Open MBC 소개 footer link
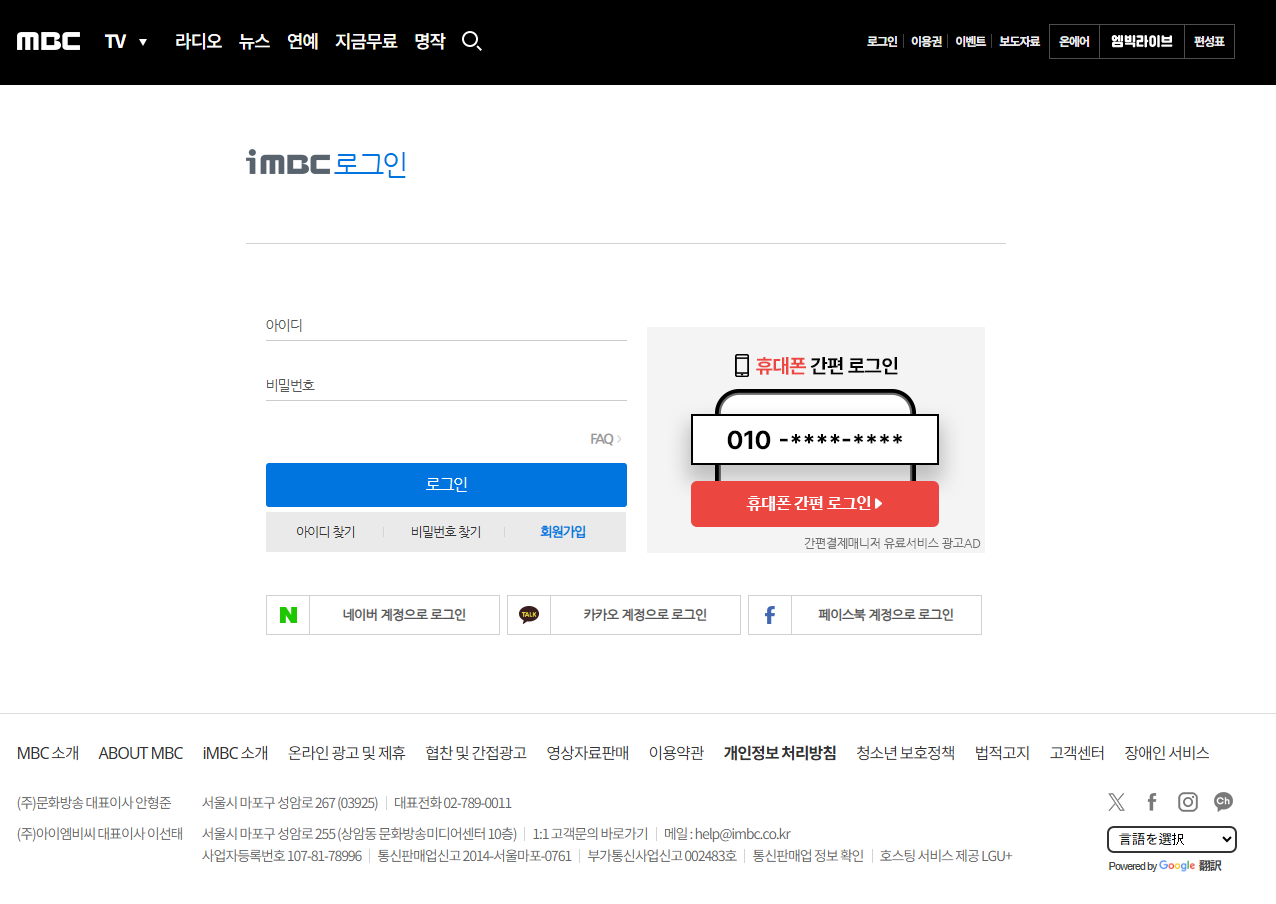This screenshot has height=904, width=1276. pyautogui.click(x=48, y=753)
